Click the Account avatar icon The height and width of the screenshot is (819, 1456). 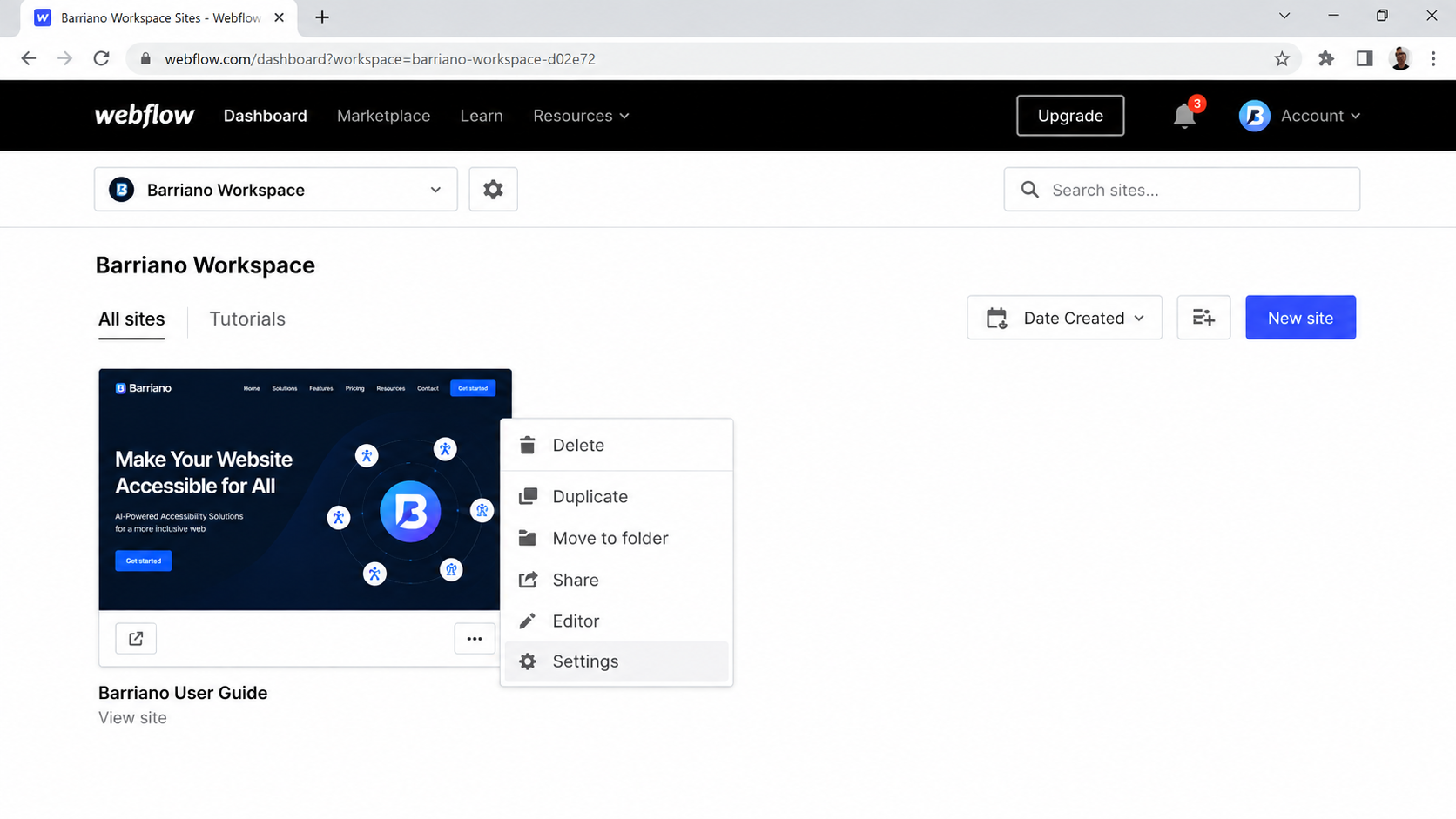point(1254,116)
